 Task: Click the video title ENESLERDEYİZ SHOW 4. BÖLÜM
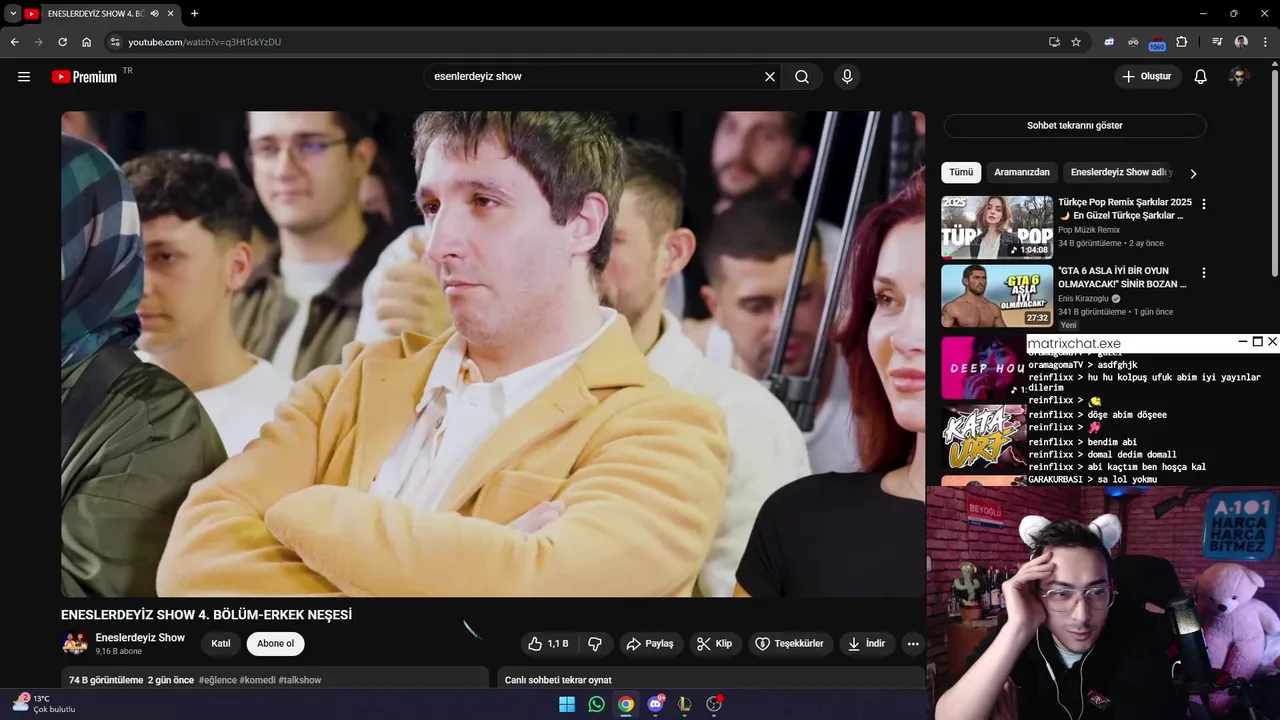pos(206,615)
